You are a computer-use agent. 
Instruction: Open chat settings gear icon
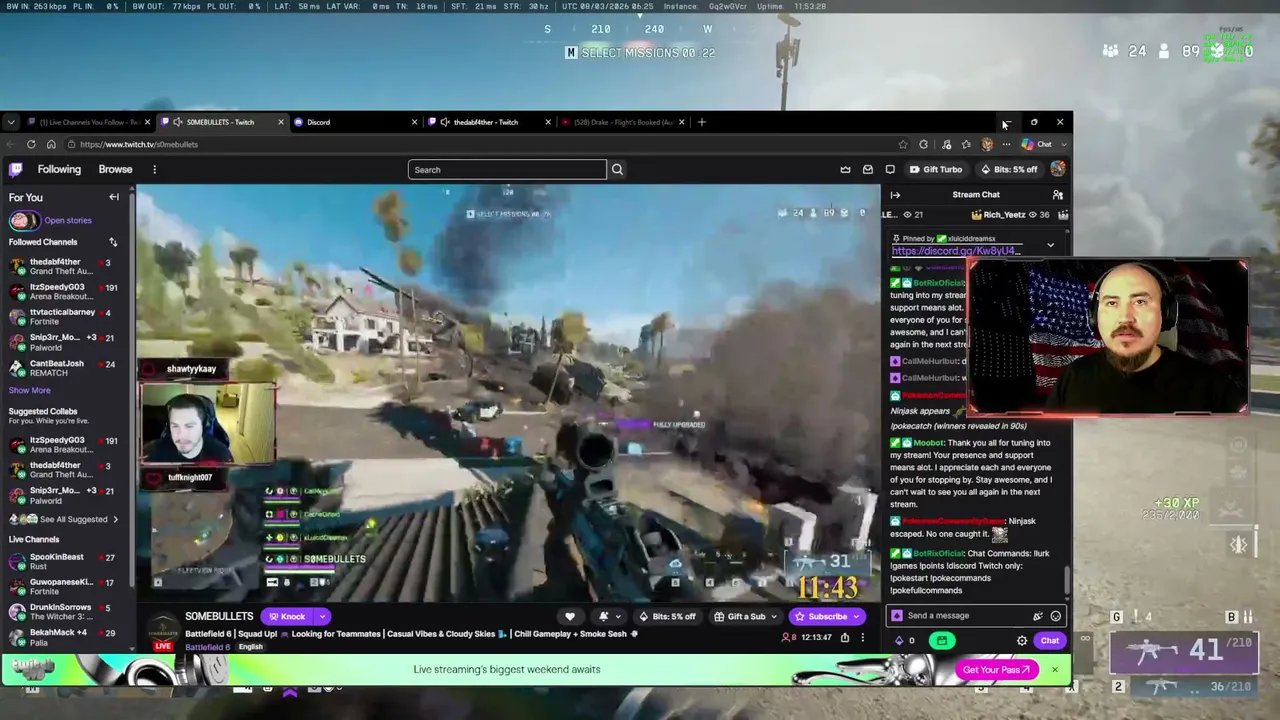pos(1022,641)
